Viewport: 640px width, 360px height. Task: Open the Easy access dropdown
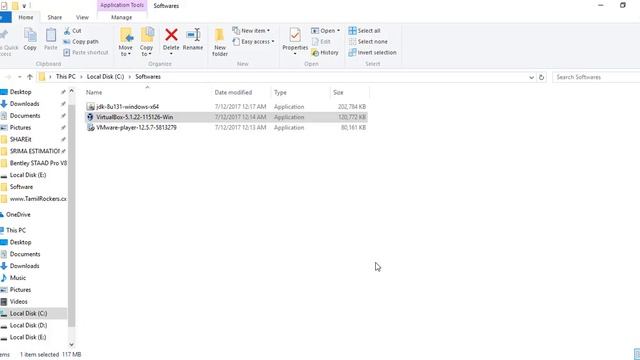[253, 42]
